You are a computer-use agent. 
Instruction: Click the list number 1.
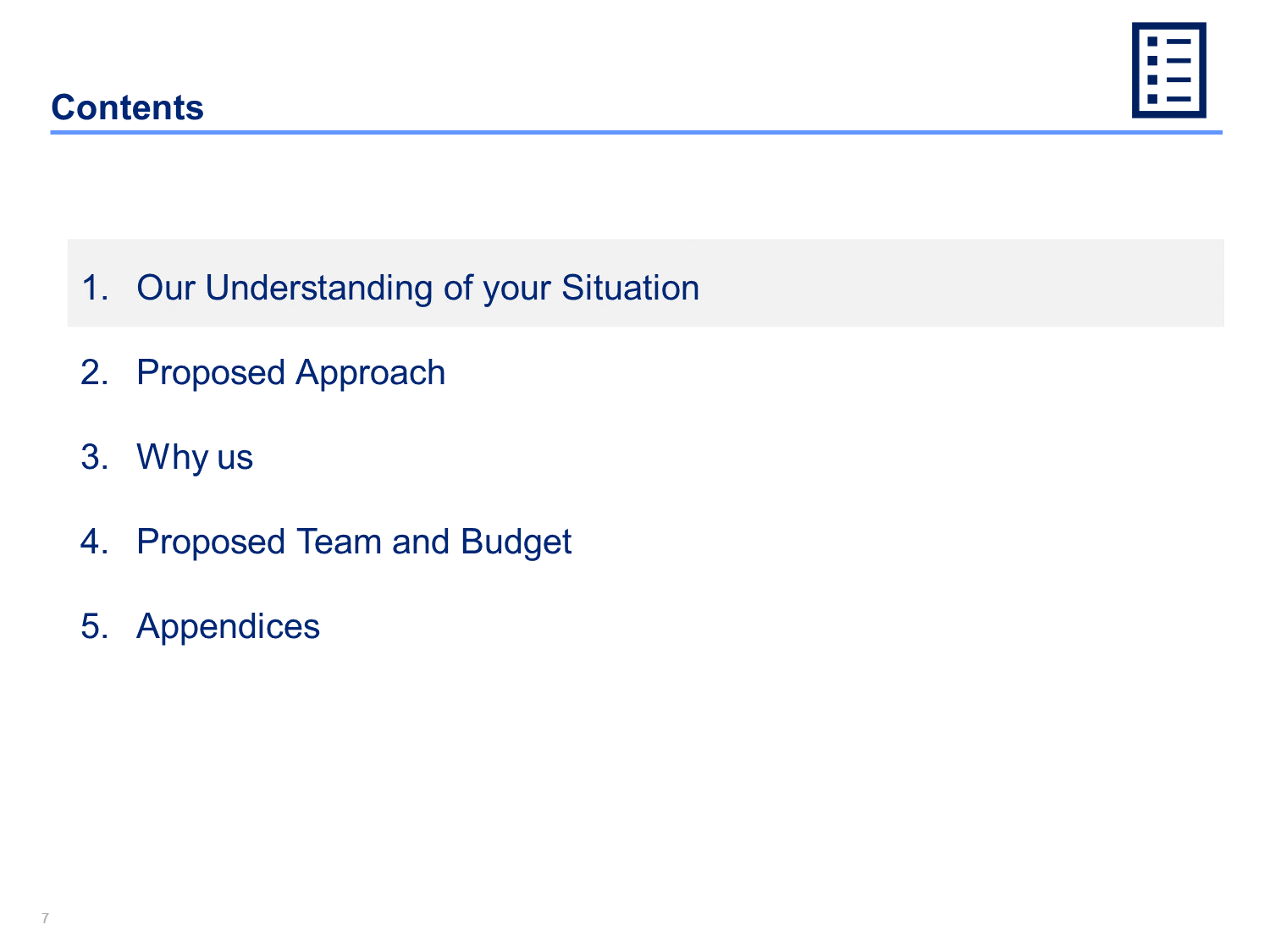[95, 288]
